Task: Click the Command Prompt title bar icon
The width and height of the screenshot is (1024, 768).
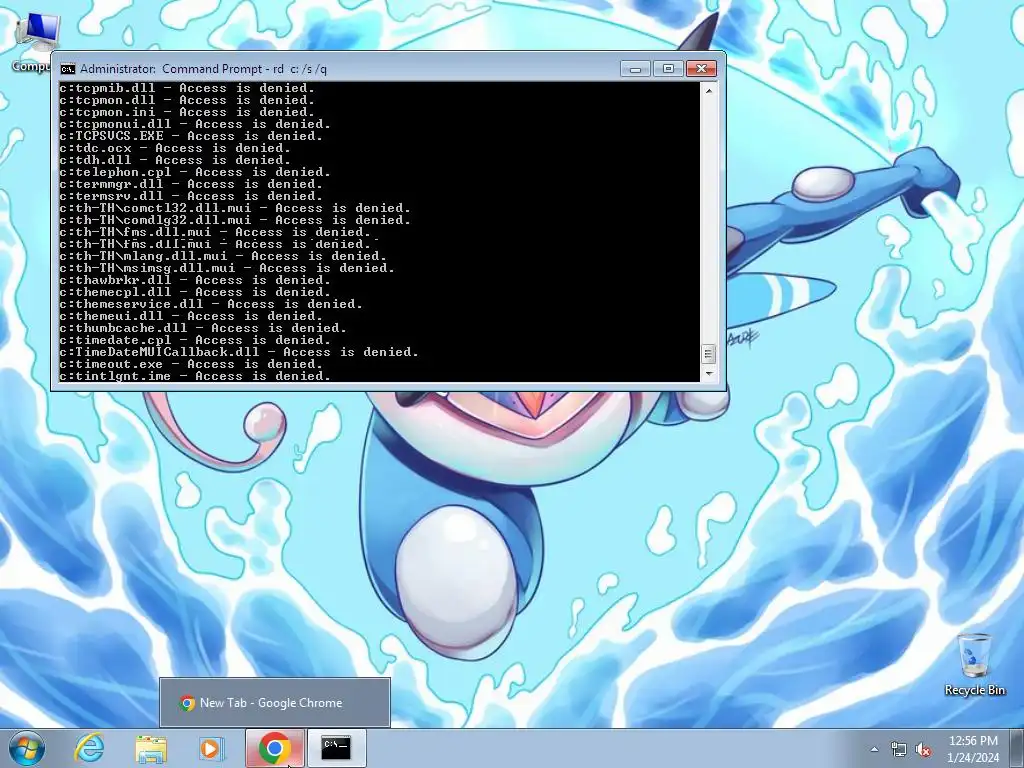Action: [x=67, y=69]
